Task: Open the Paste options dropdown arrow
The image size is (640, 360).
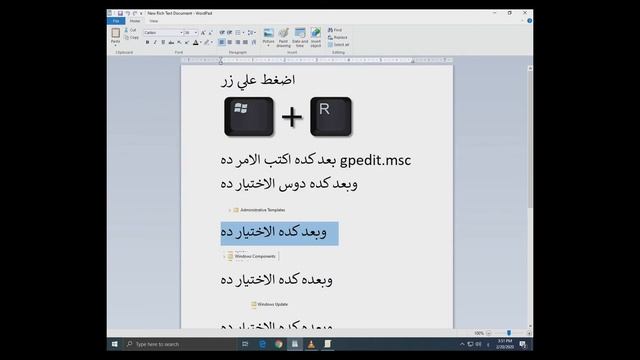Action: 116,45
